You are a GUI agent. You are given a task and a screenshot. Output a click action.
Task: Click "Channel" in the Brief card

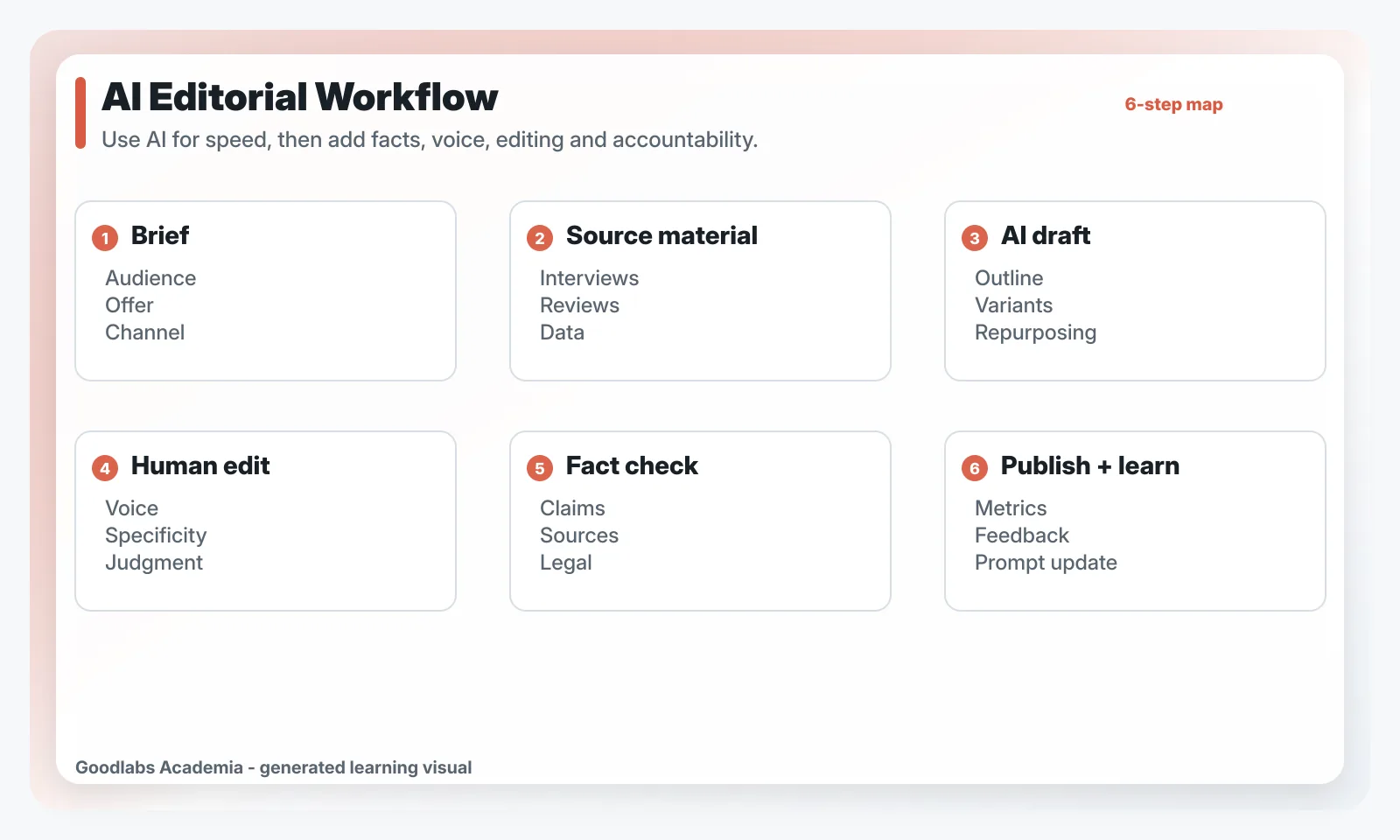click(145, 332)
